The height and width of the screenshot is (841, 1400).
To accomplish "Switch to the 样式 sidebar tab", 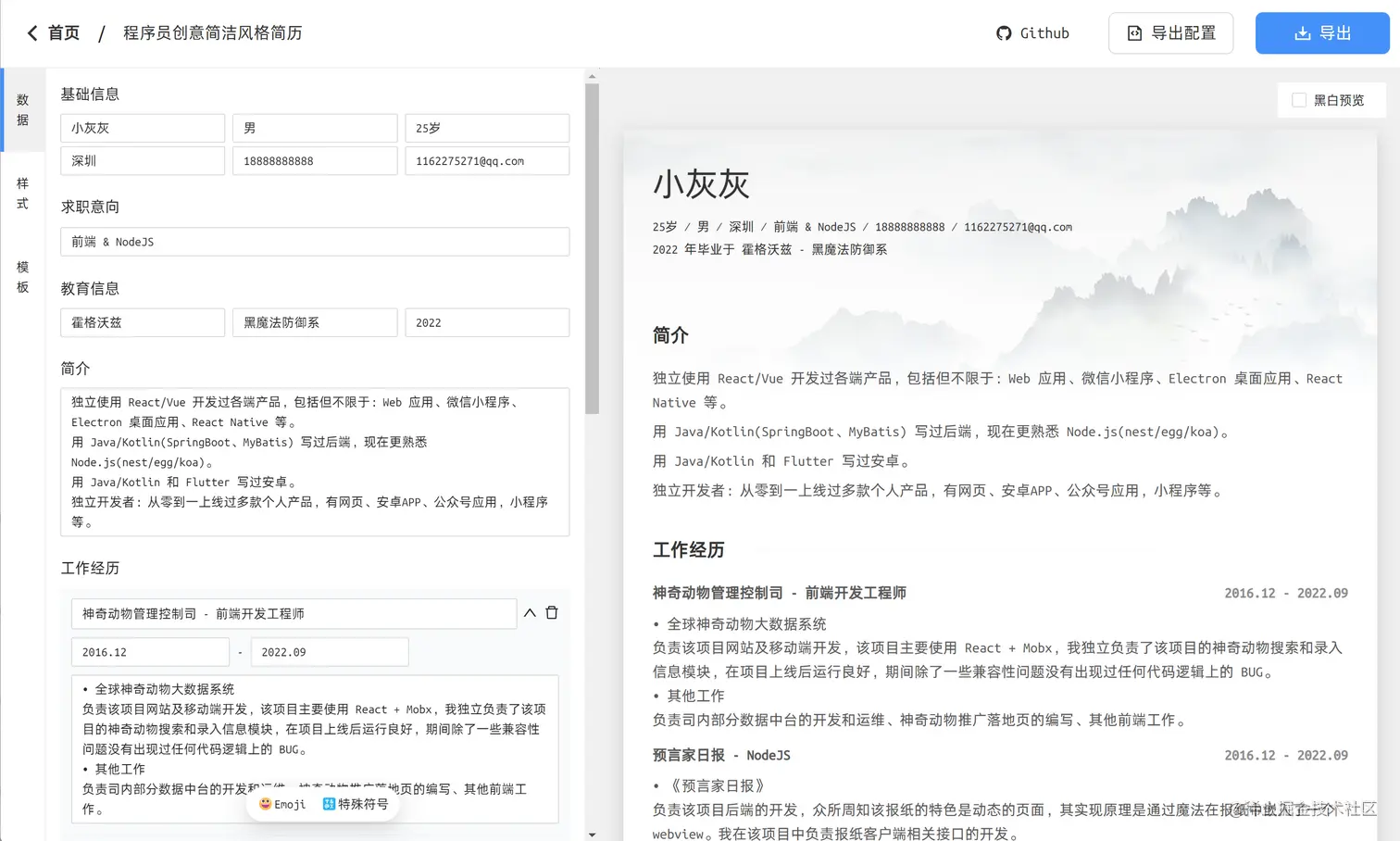I will [x=22, y=193].
